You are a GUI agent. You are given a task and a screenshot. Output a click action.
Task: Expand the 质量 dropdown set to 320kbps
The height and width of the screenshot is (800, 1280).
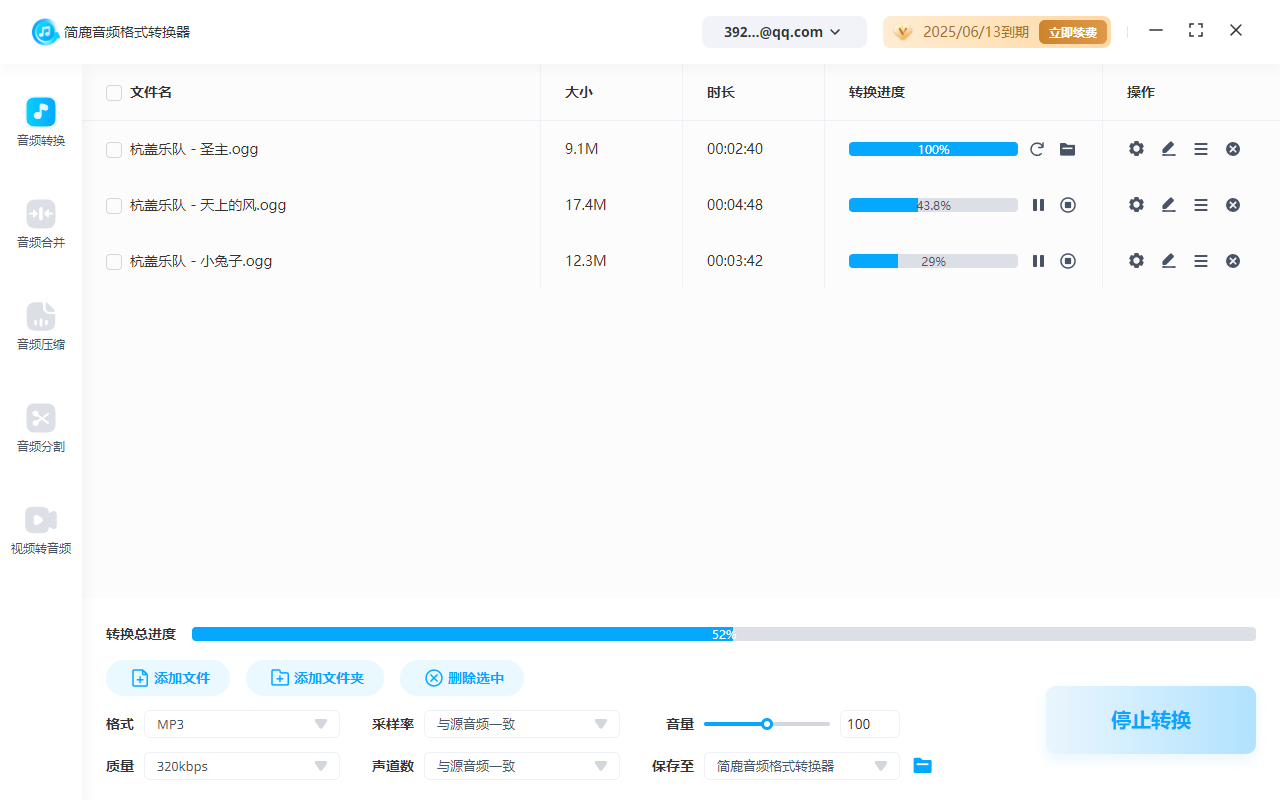pos(241,765)
